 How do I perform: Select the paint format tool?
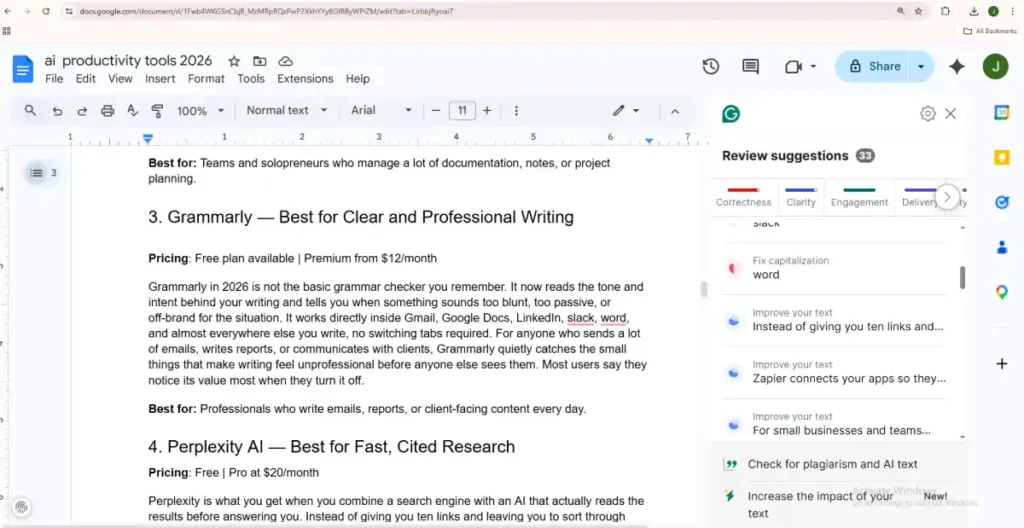[x=157, y=111]
